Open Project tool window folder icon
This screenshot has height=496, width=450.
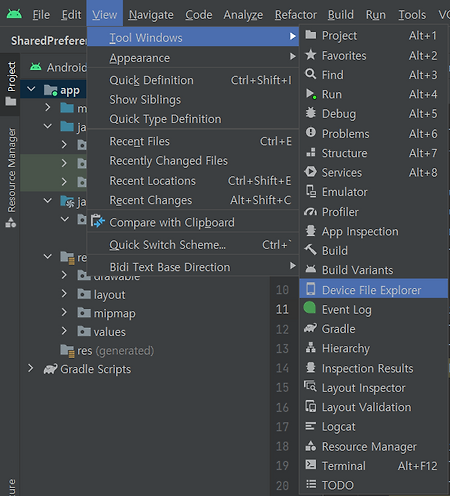(311, 35)
